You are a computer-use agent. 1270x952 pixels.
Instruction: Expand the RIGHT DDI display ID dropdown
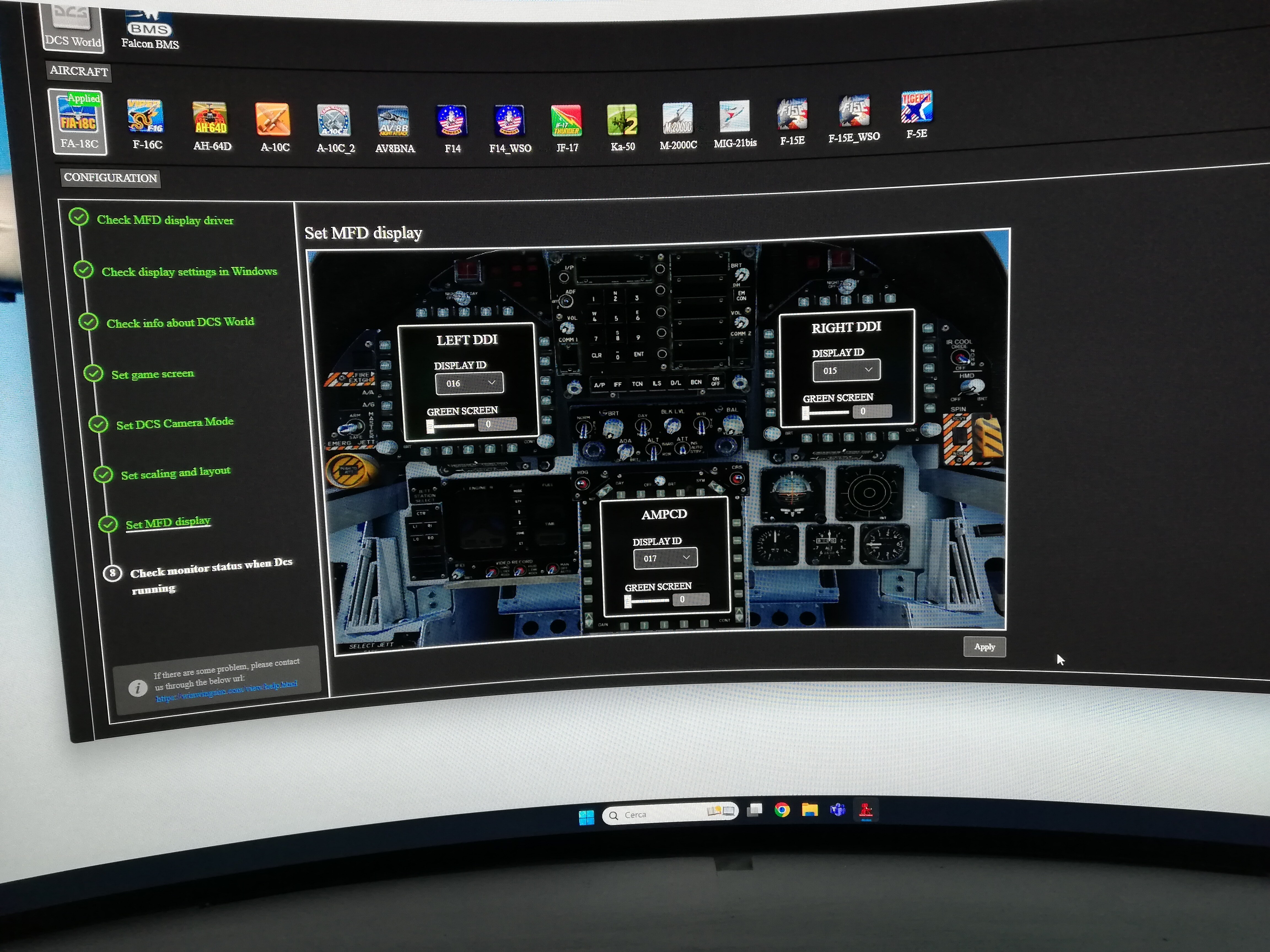[846, 371]
